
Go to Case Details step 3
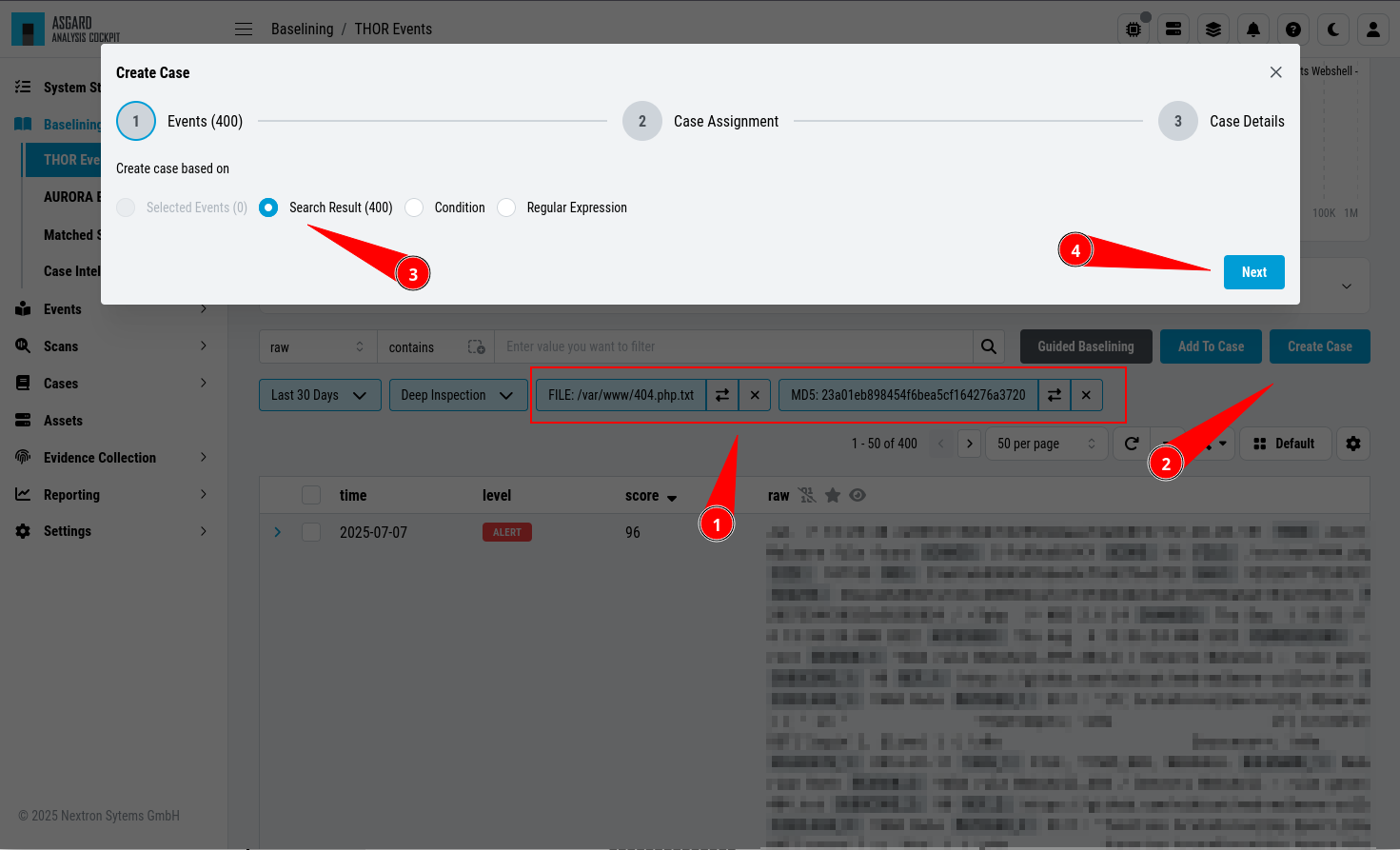pyautogui.click(x=1221, y=121)
